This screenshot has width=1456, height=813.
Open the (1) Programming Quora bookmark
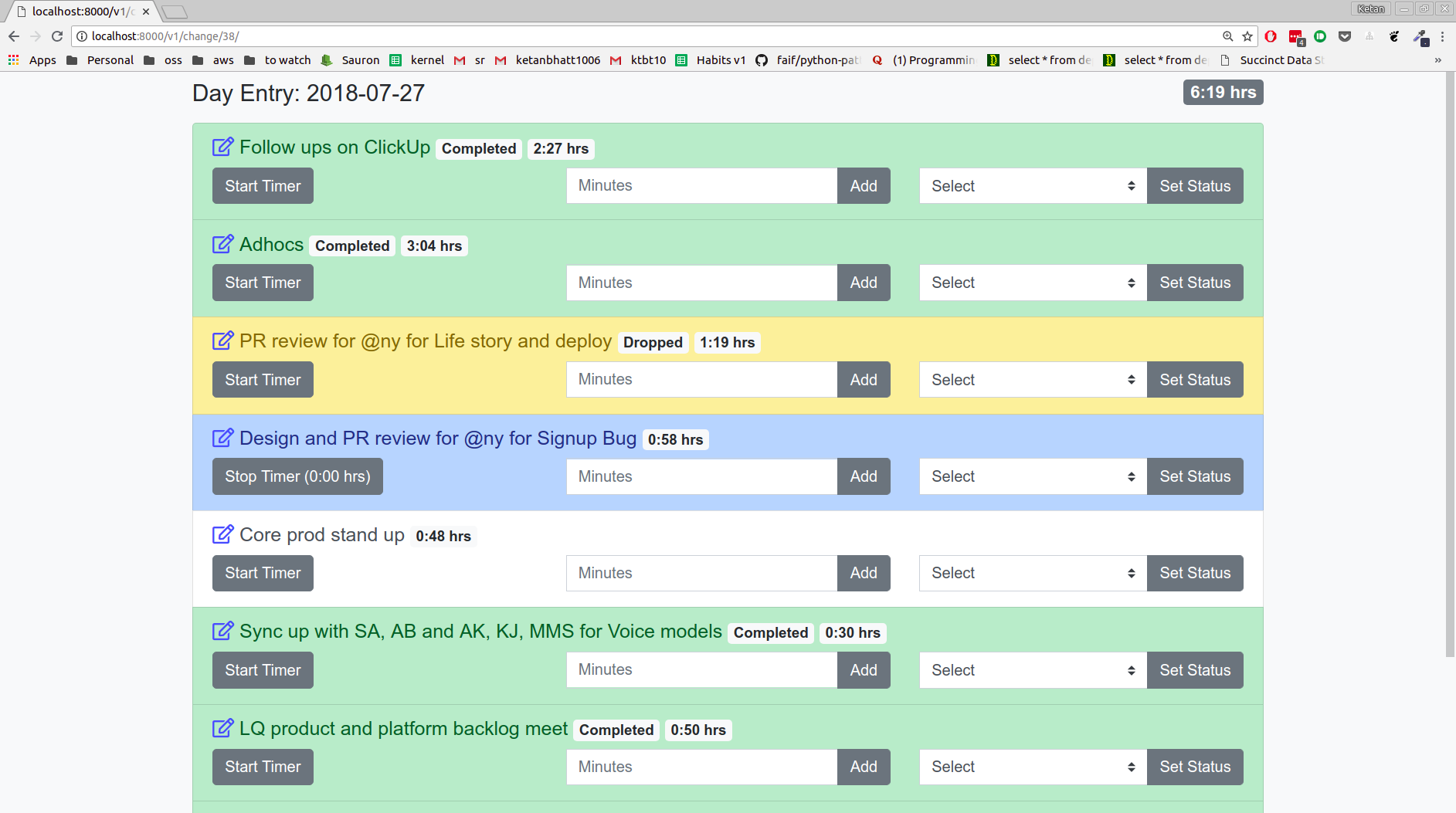924,60
